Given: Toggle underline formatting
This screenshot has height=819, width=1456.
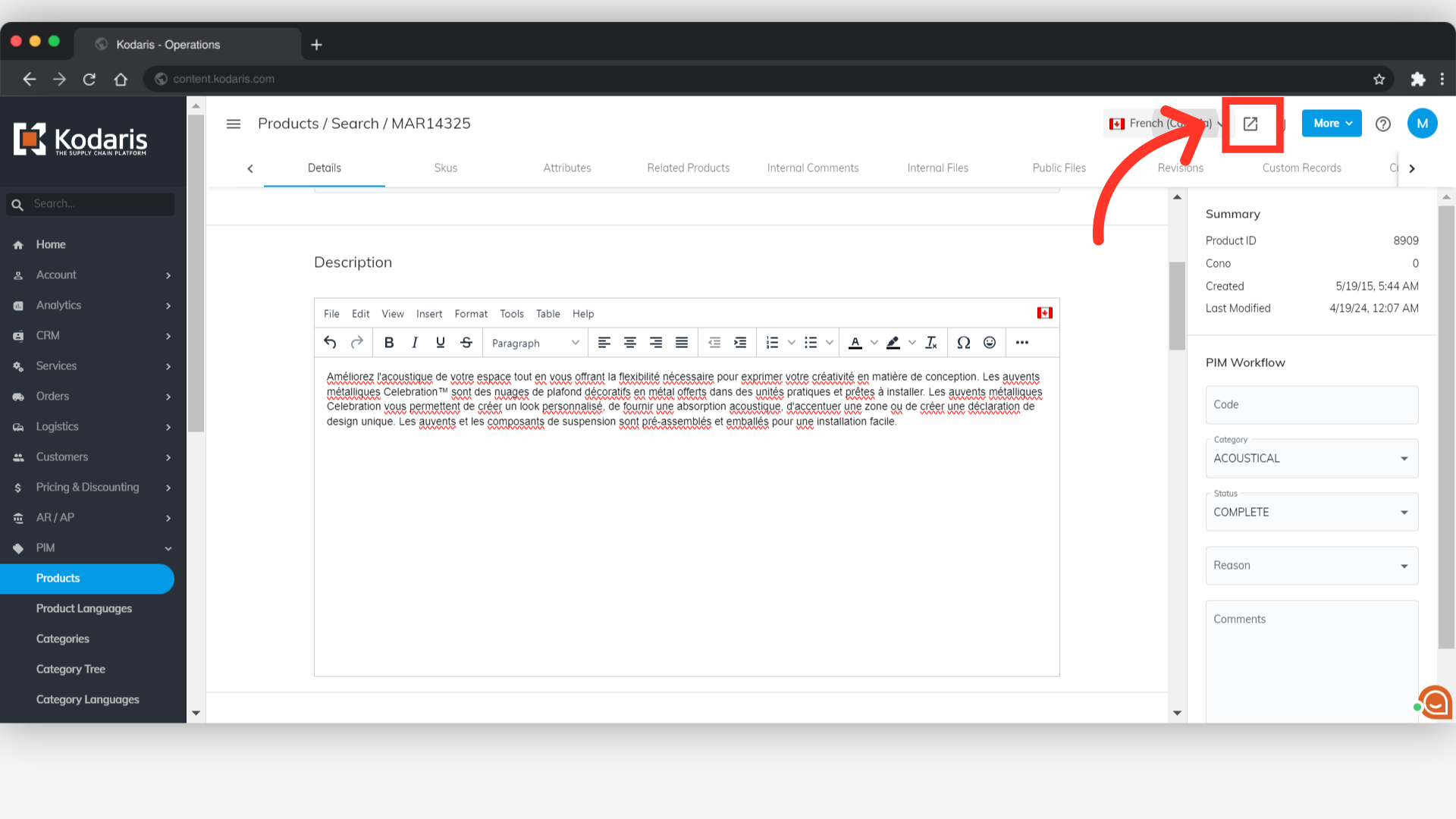Looking at the screenshot, I should click(441, 343).
